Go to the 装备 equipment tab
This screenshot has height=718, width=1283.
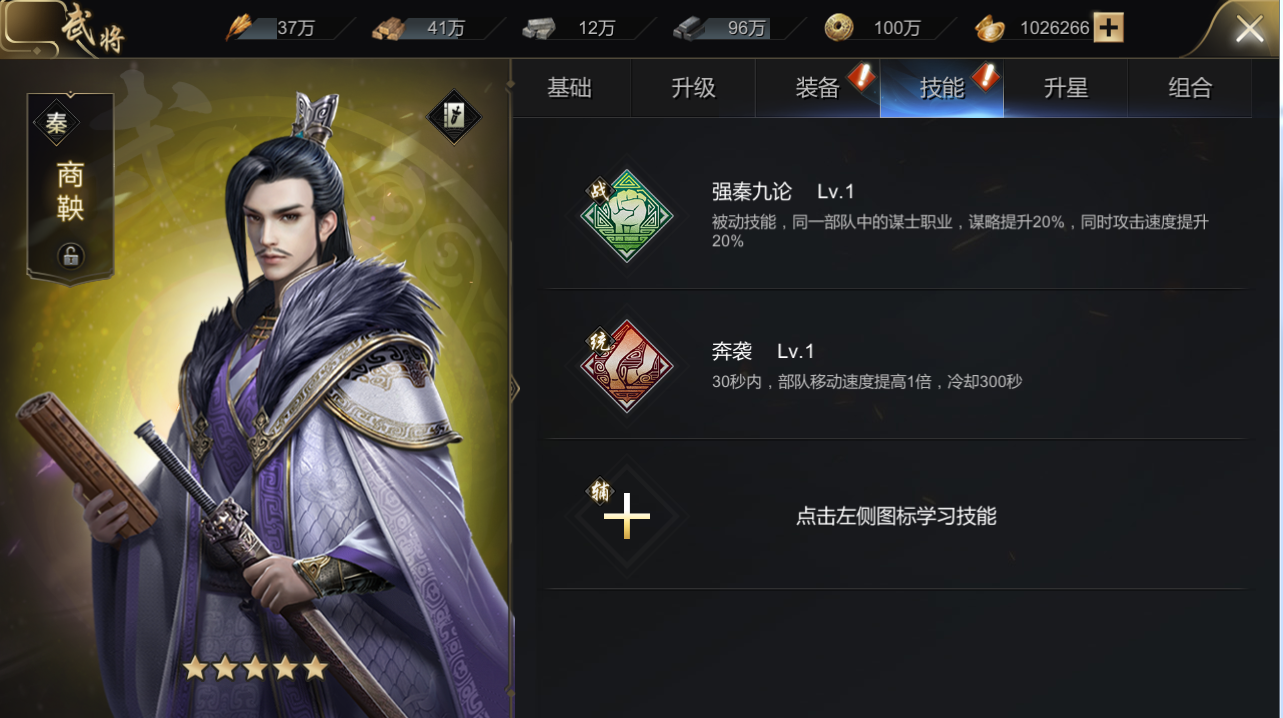point(818,88)
